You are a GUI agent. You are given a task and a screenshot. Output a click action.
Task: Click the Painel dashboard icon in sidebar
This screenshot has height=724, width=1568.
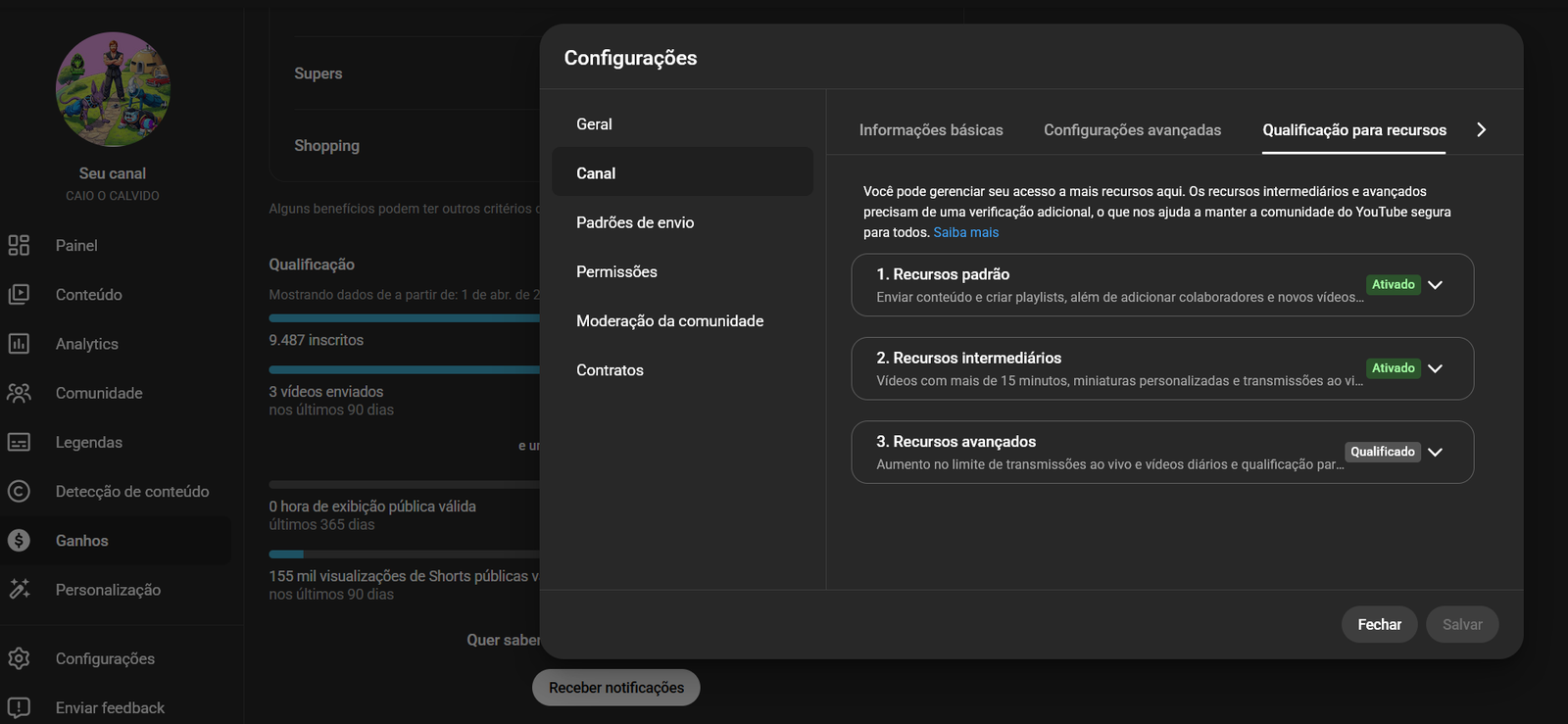coord(19,245)
